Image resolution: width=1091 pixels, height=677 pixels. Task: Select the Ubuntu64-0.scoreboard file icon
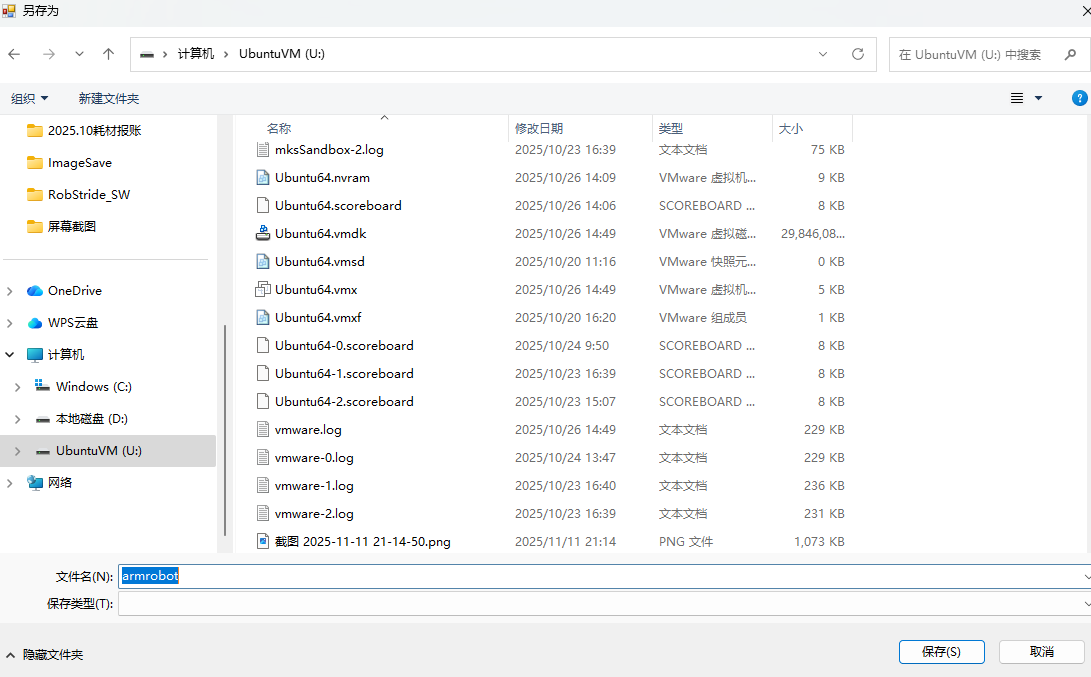click(262, 345)
